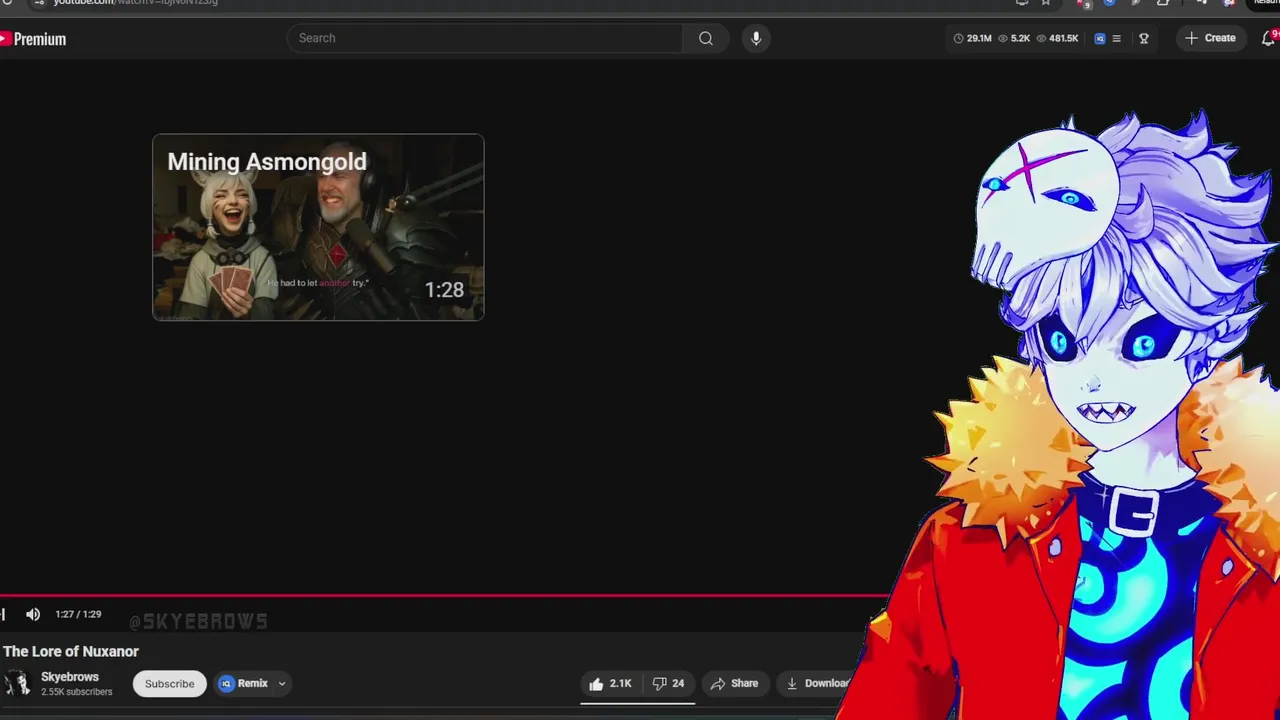Click the 2.55K subscribers text

tap(76, 692)
